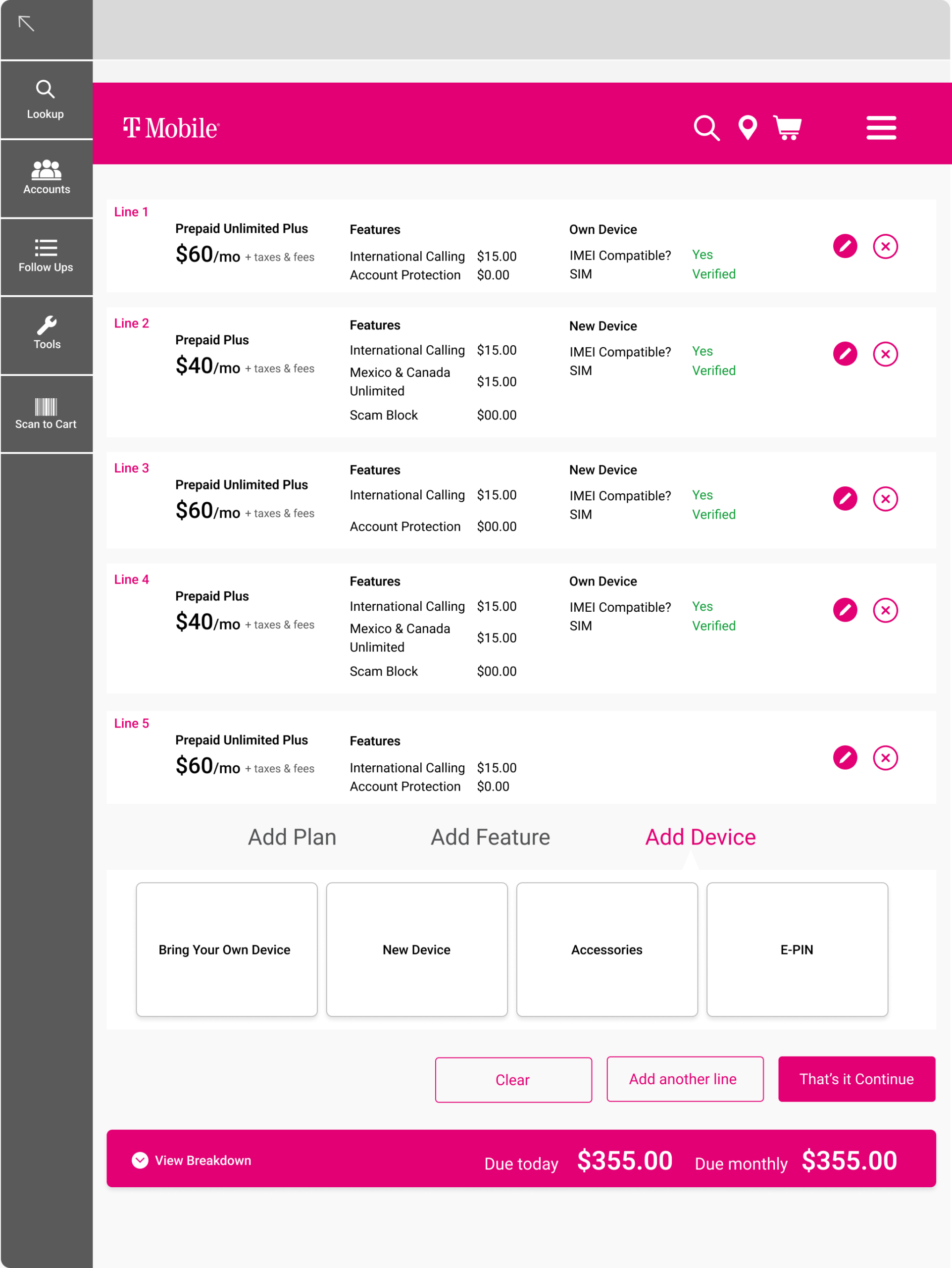Open Scan to Cart barcode scanner

click(46, 413)
